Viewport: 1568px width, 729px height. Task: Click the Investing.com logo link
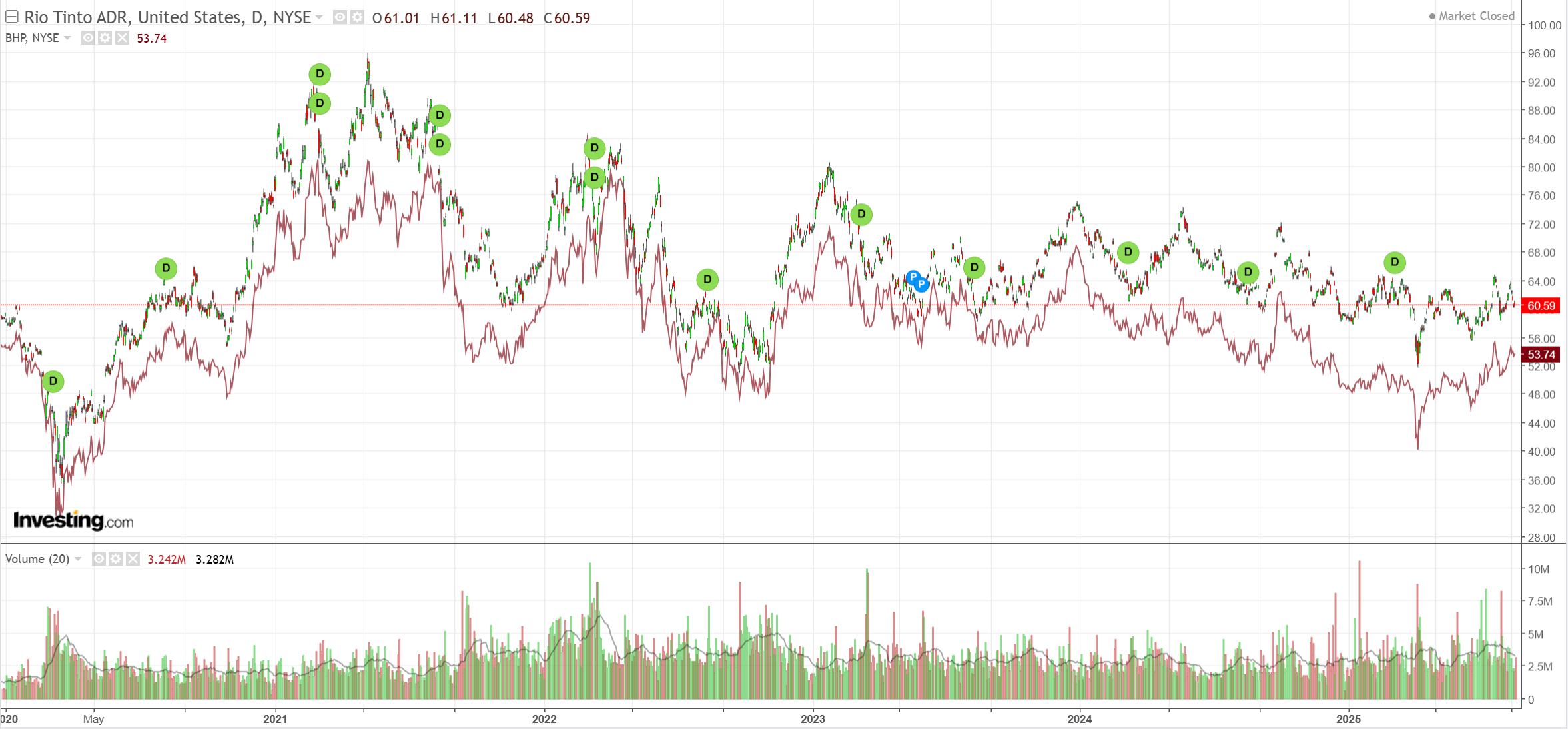pyautogui.click(x=73, y=520)
